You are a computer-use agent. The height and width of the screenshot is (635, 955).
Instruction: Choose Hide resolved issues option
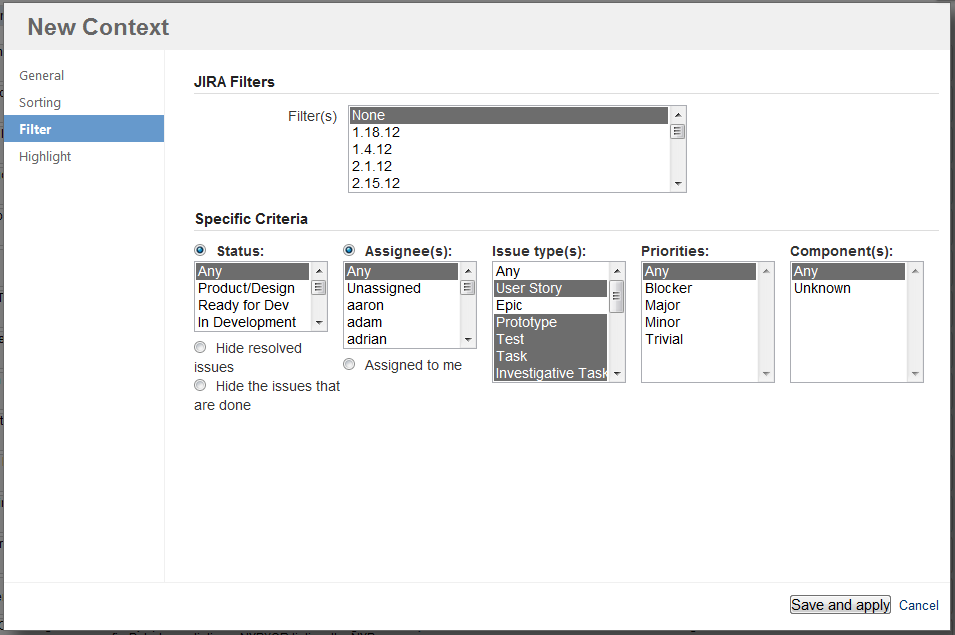pyautogui.click(x=200, y=347)
